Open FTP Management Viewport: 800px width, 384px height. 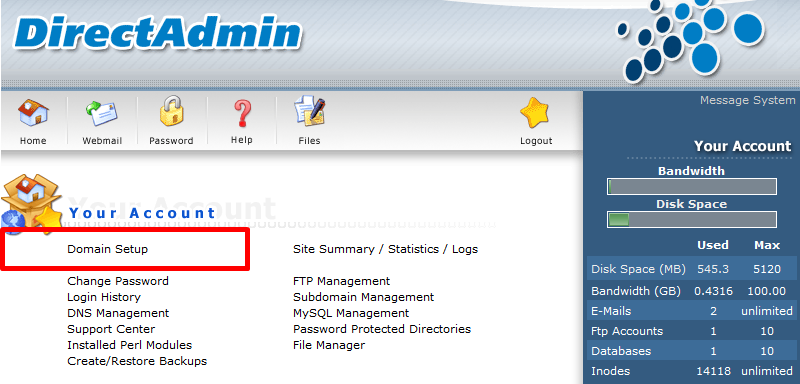pyautogui.click(x=341, y=281)
